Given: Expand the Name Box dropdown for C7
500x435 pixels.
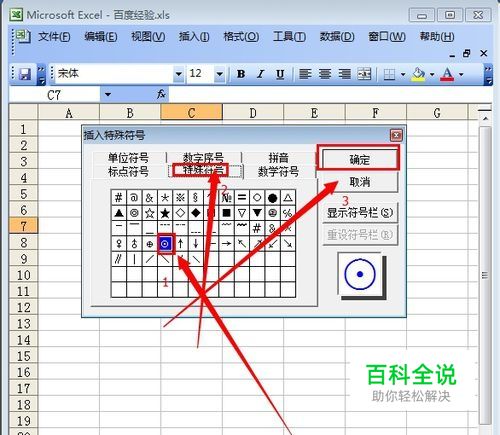Looking at the screenshot, I should click(107, 95).
